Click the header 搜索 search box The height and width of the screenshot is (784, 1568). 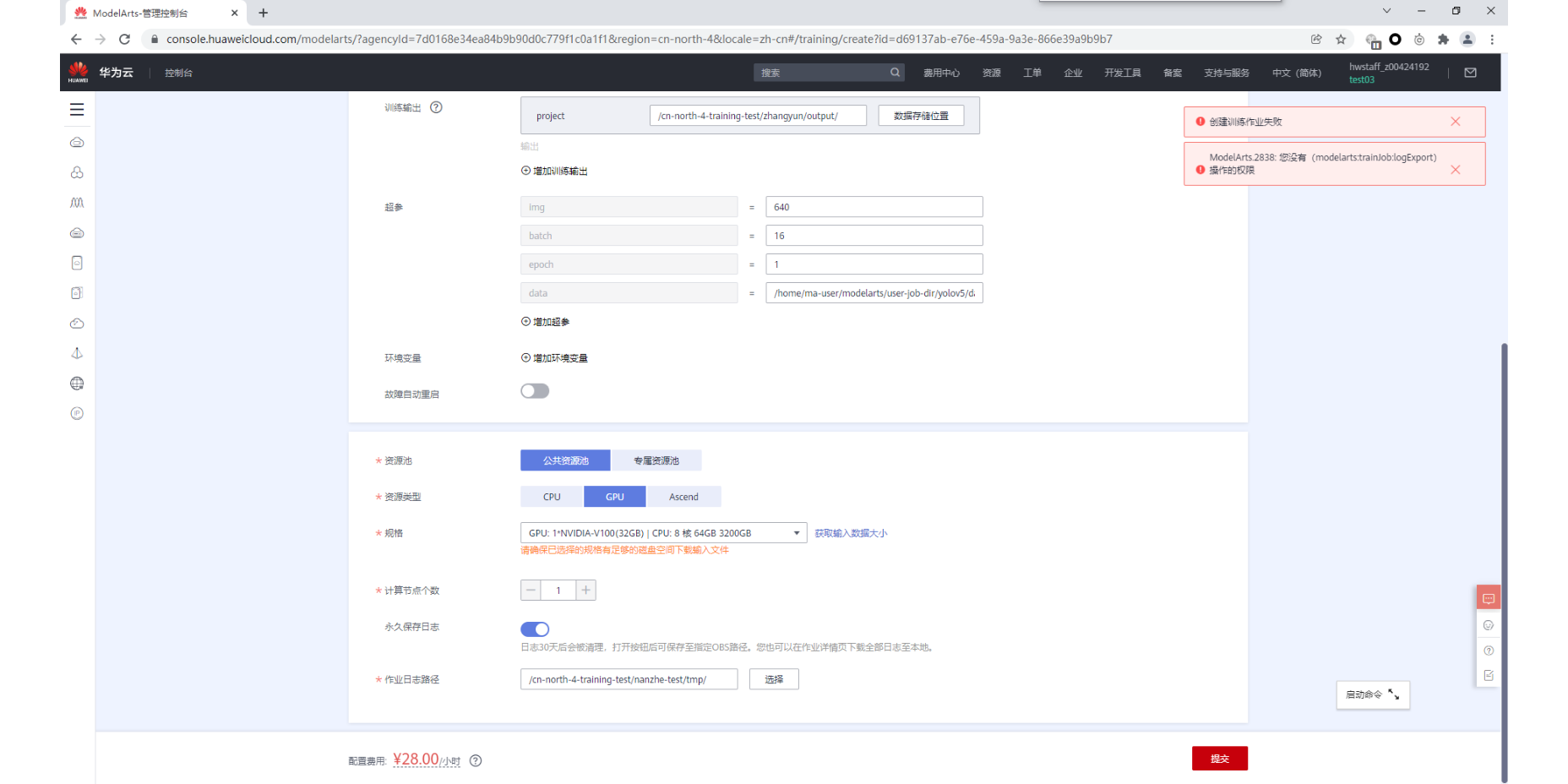click(829, 73)
